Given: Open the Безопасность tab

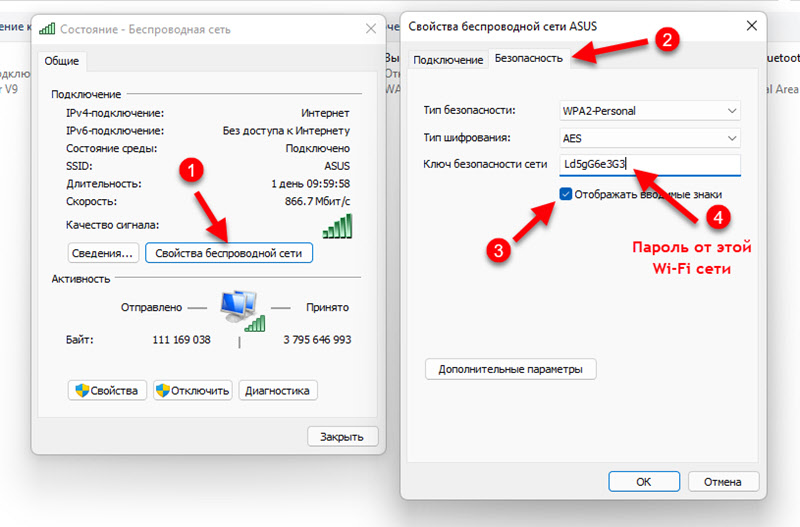Looking at the screenshot, I should pyautogui.click(x=528, y=59).
